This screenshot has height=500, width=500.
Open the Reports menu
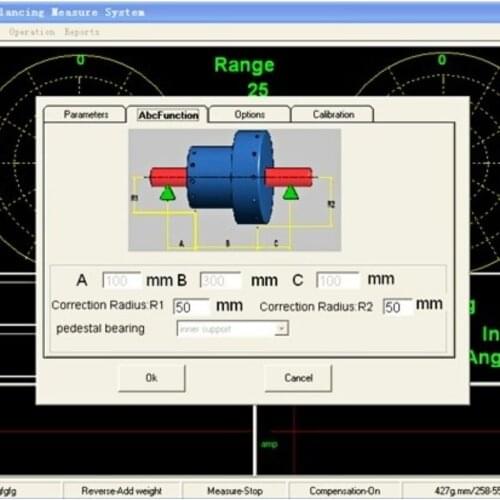click(x=82, y=32)
